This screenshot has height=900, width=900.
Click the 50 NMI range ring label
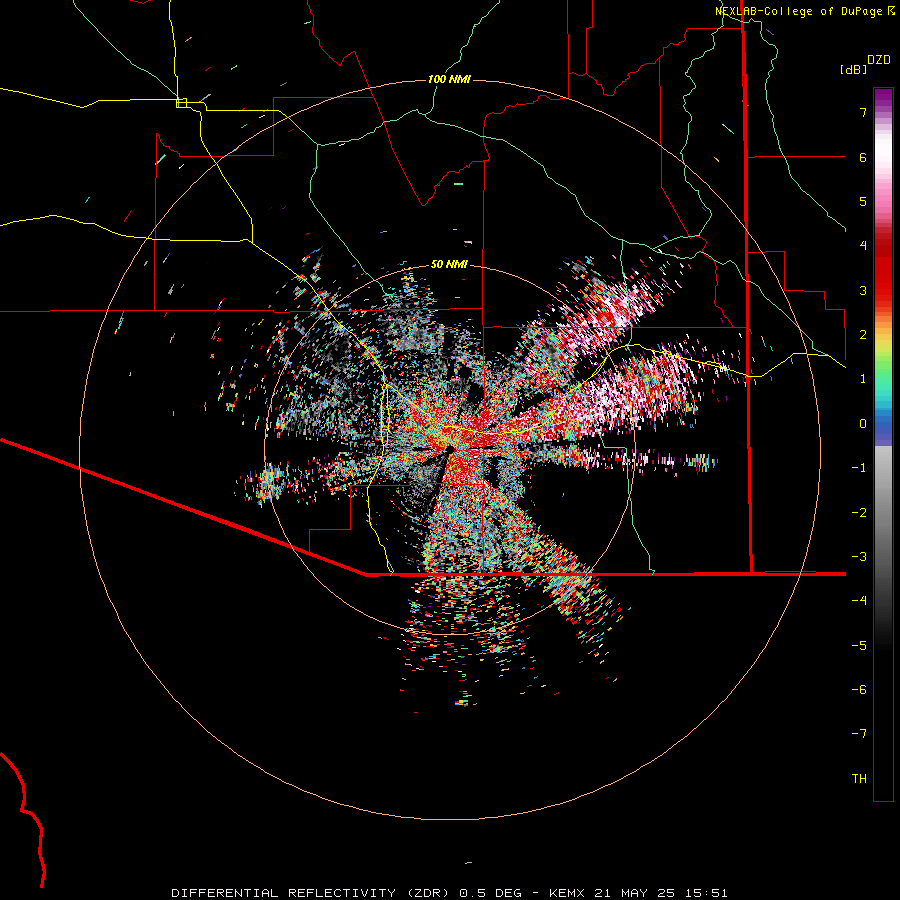(449, 264)
